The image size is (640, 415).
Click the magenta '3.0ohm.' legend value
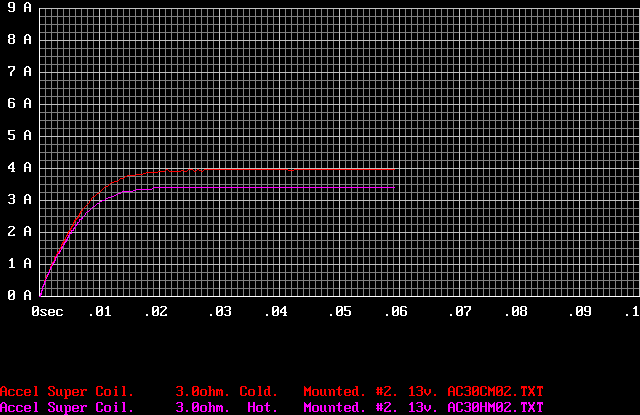[202, 408]
